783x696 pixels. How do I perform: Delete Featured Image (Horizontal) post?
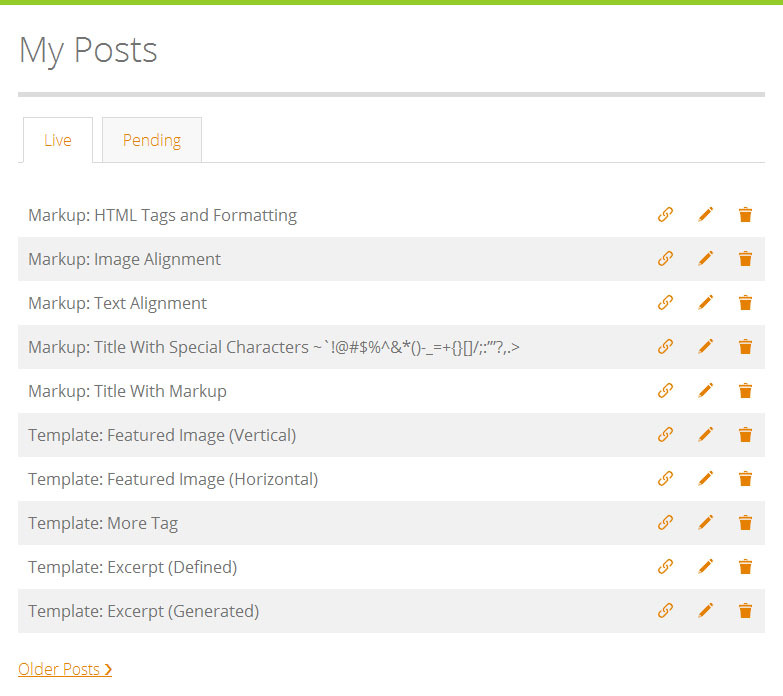tap(745, 478)
